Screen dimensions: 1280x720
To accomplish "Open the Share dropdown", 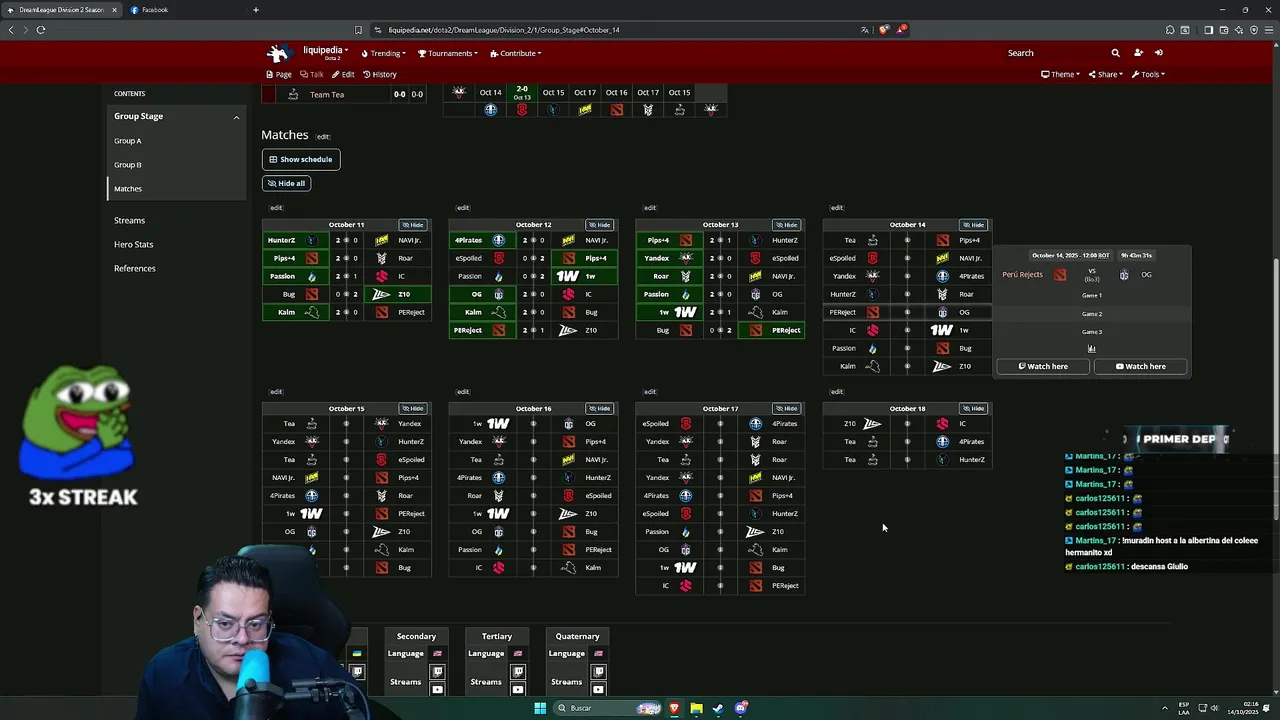I will pyautogui.click(x=1105, y=74).
